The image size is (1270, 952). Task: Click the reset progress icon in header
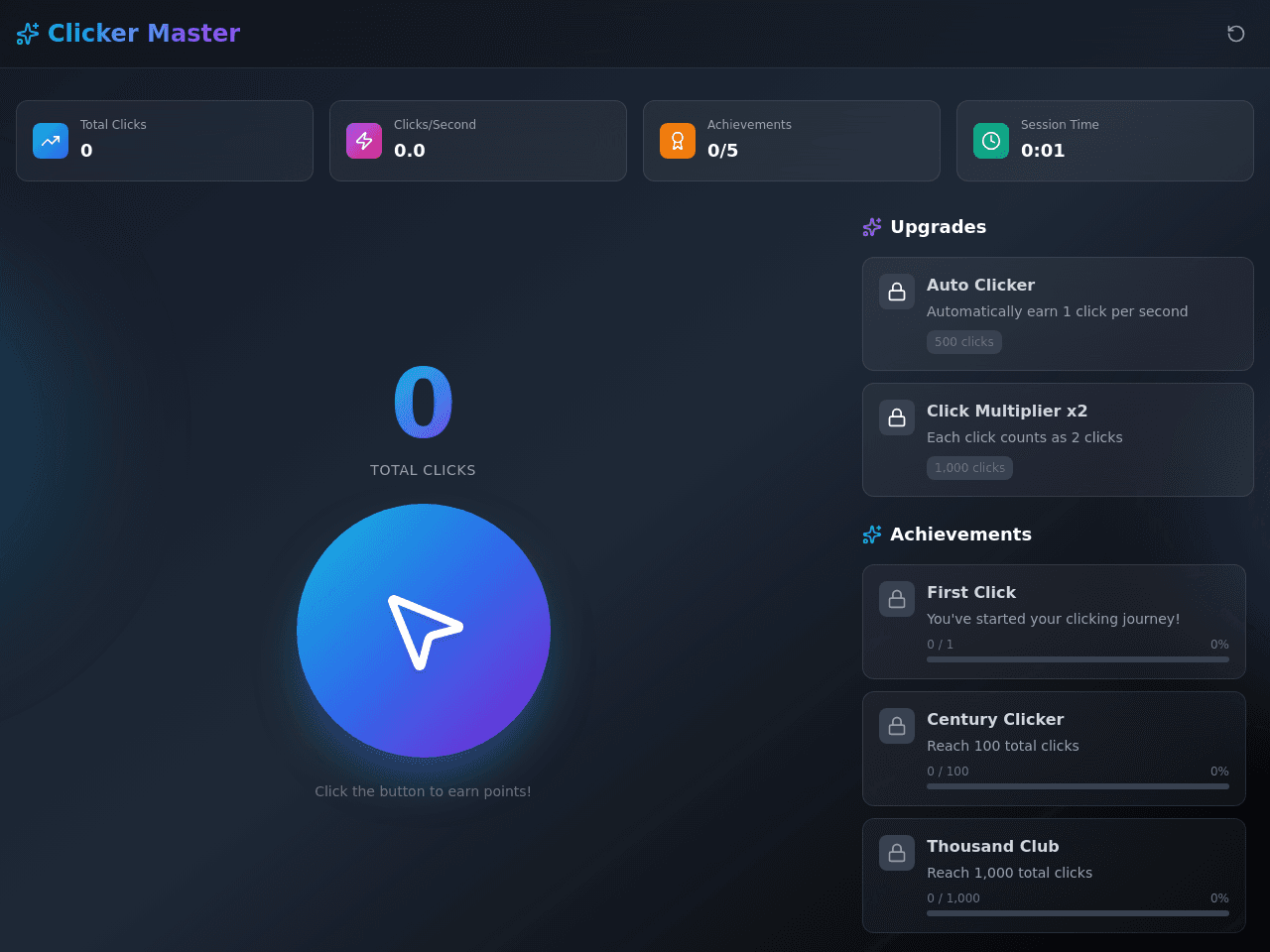point(1235,34)
